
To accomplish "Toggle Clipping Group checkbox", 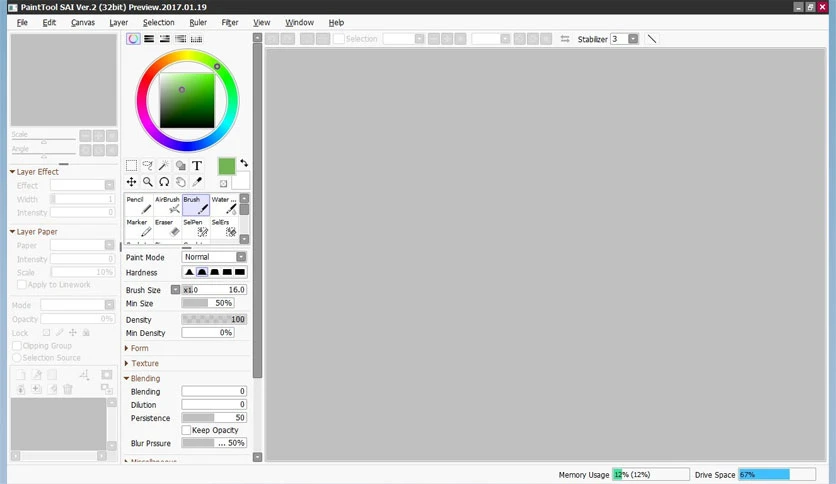I will [x=17, y=345].
